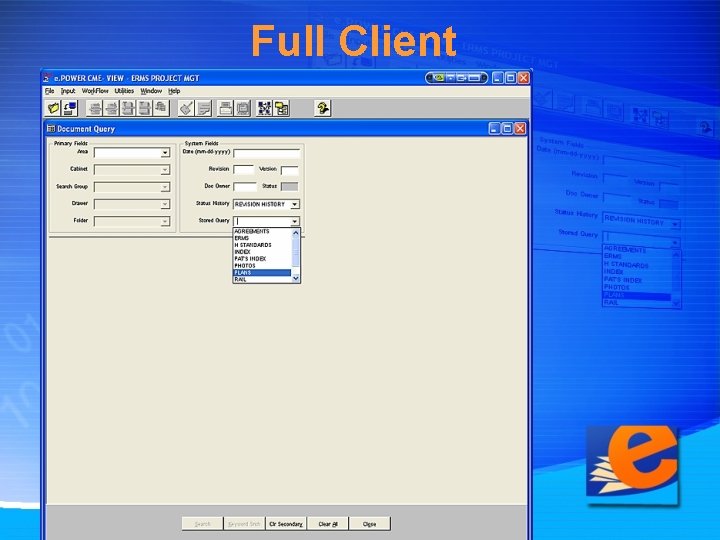Click the Search button
Image resolution: width=720 pixels, height=540 pixels.
202,524
